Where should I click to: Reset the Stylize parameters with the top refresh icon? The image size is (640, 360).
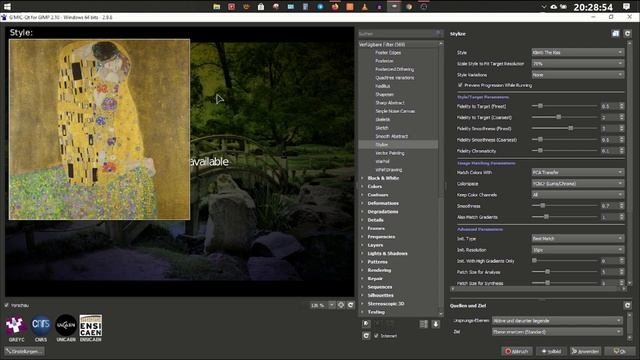tap(627, 33)
